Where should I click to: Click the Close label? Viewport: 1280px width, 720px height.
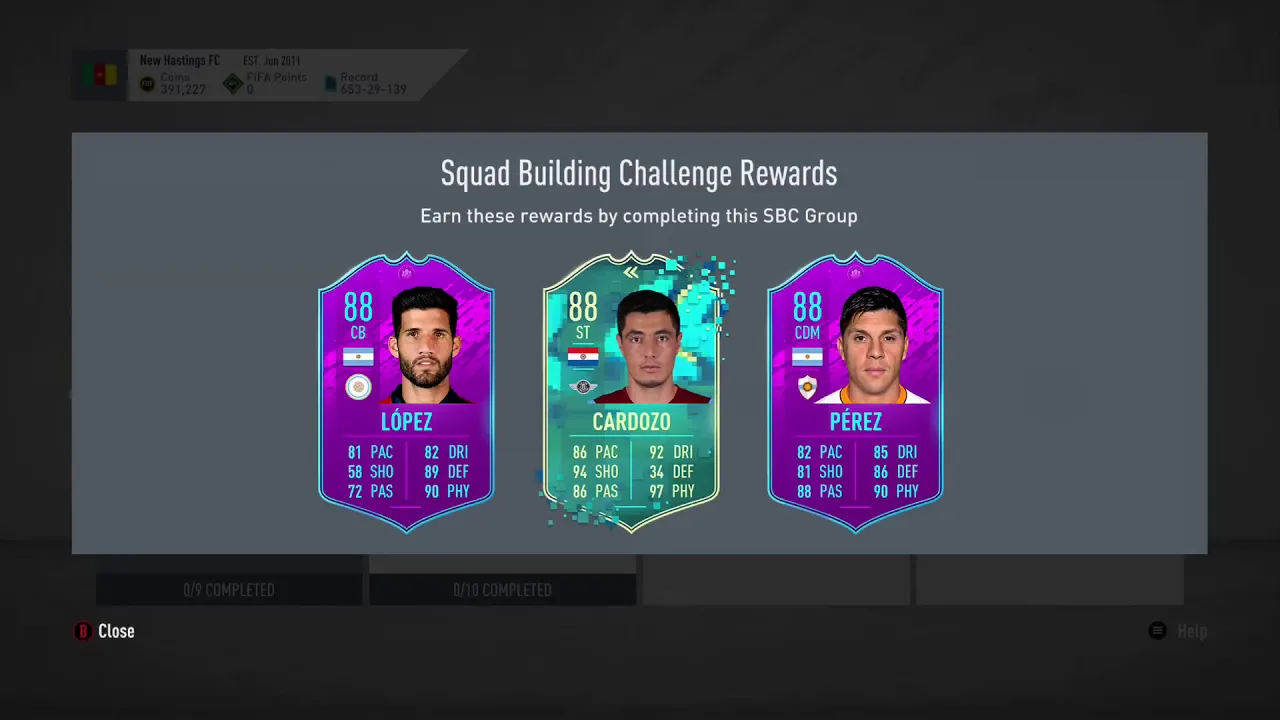pos(116,631)
